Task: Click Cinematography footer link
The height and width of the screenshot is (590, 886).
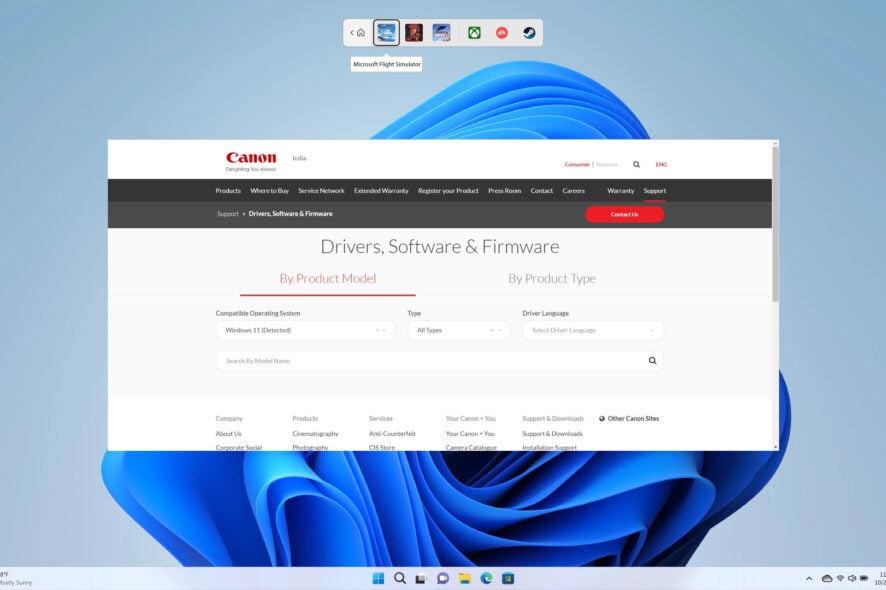Action: click(x=315, y=434)
